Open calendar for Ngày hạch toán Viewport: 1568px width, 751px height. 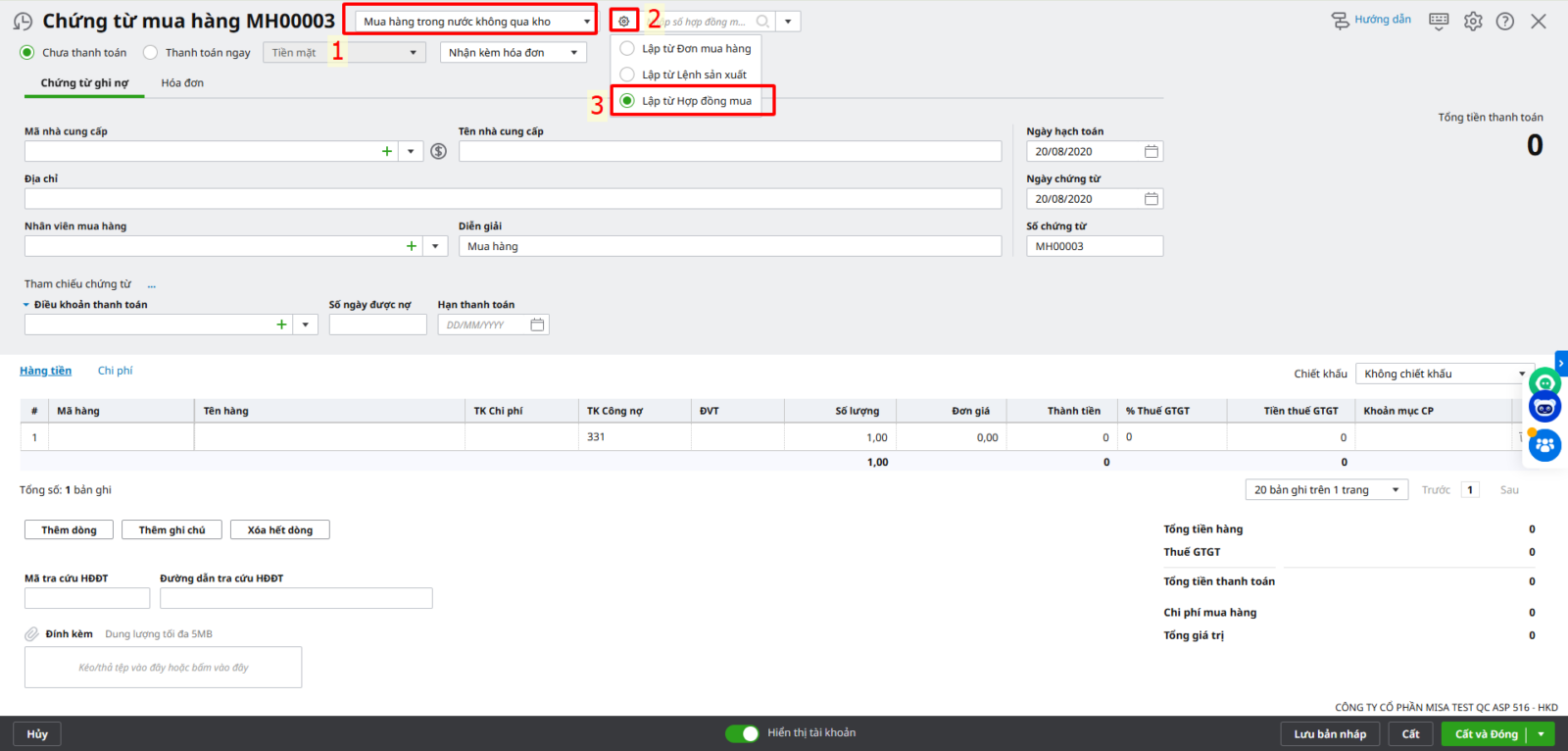1151,152
